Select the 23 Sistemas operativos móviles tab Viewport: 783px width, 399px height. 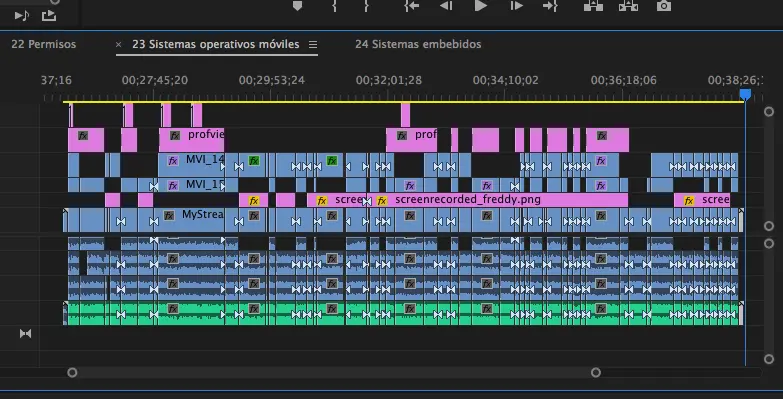click(x=216, y=44)
